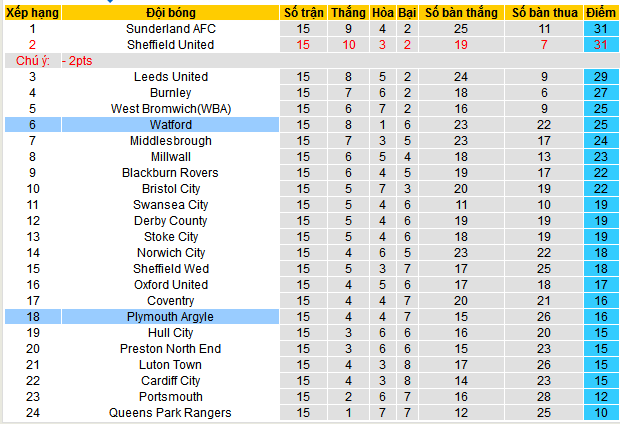Click the Điểm column header
The height and width of the screenshot is (424, 620).
[x=601, y=13]
